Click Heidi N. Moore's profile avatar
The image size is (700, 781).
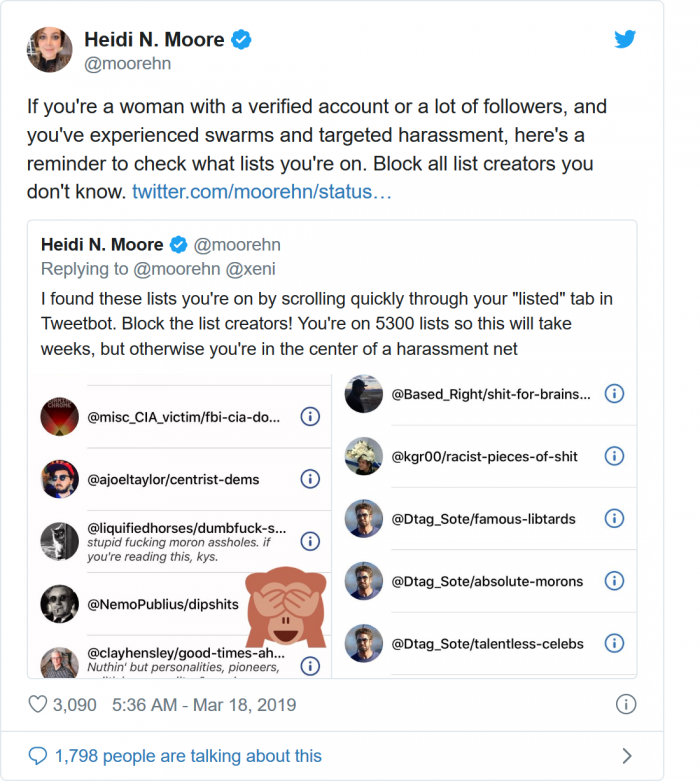(x=50, y=49)
